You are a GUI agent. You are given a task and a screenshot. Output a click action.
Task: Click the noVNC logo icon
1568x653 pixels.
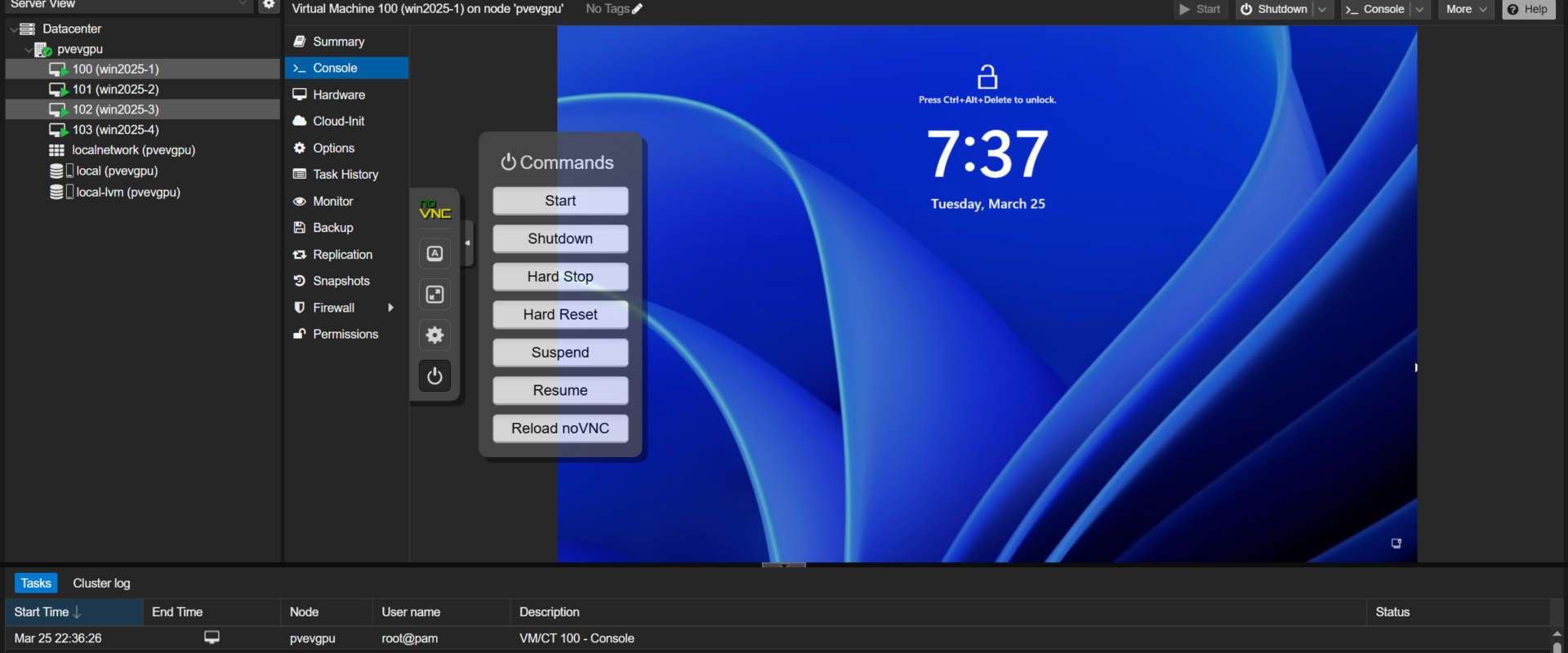point(434,210)
